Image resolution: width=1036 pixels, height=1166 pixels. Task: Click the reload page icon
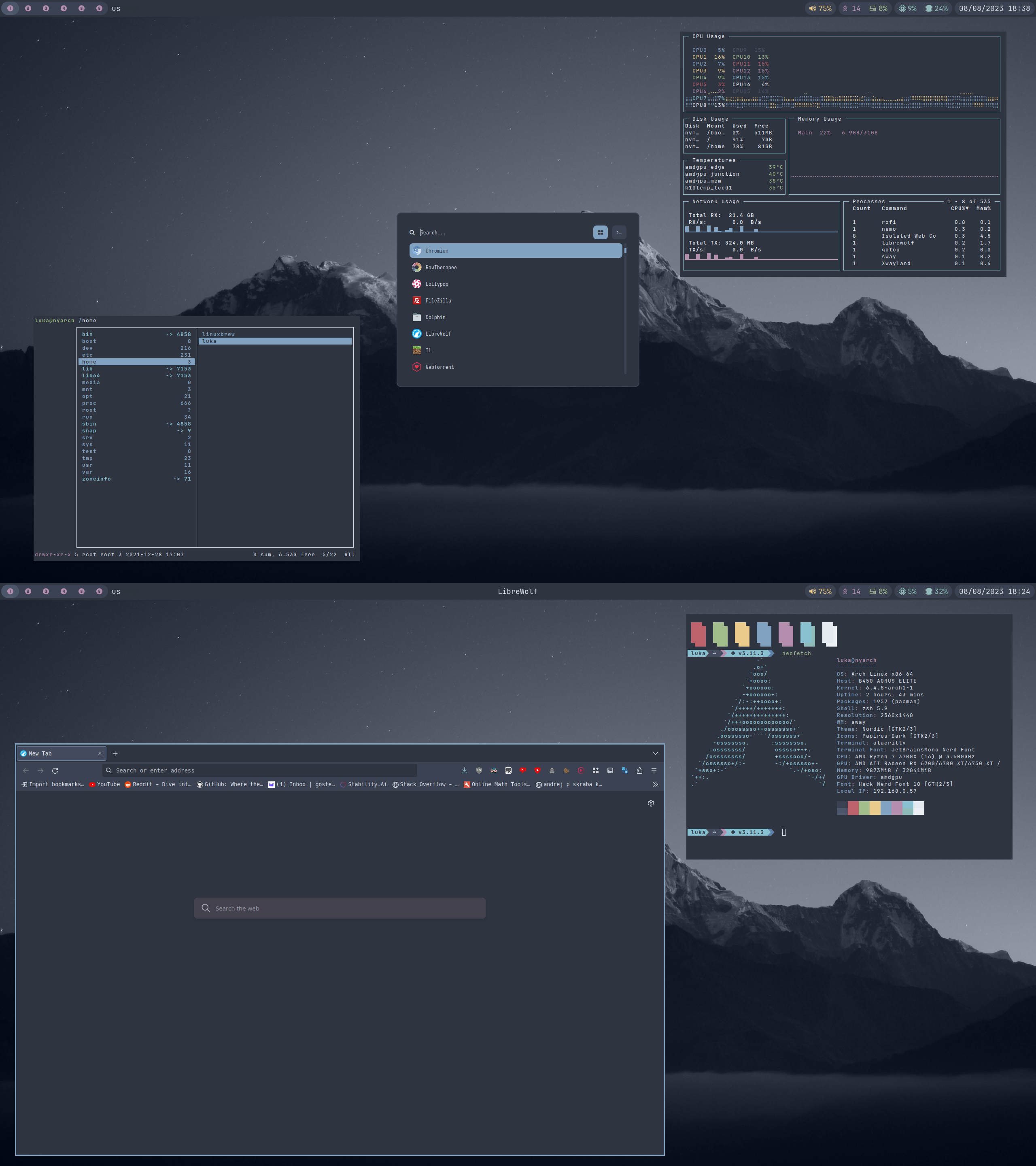click(55, 770)
